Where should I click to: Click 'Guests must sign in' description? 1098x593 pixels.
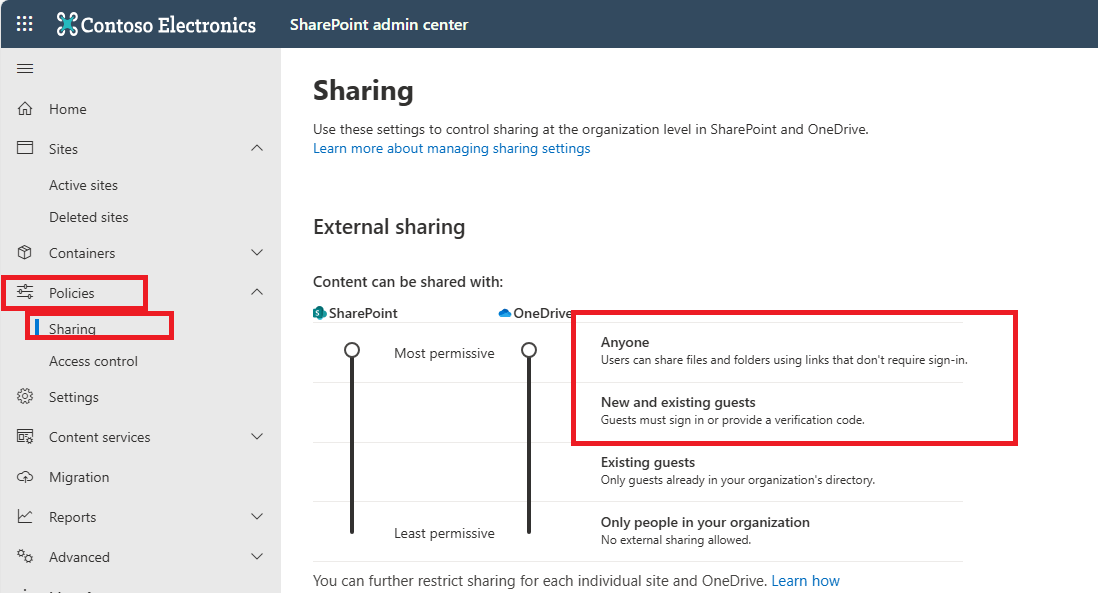(732, 420)
